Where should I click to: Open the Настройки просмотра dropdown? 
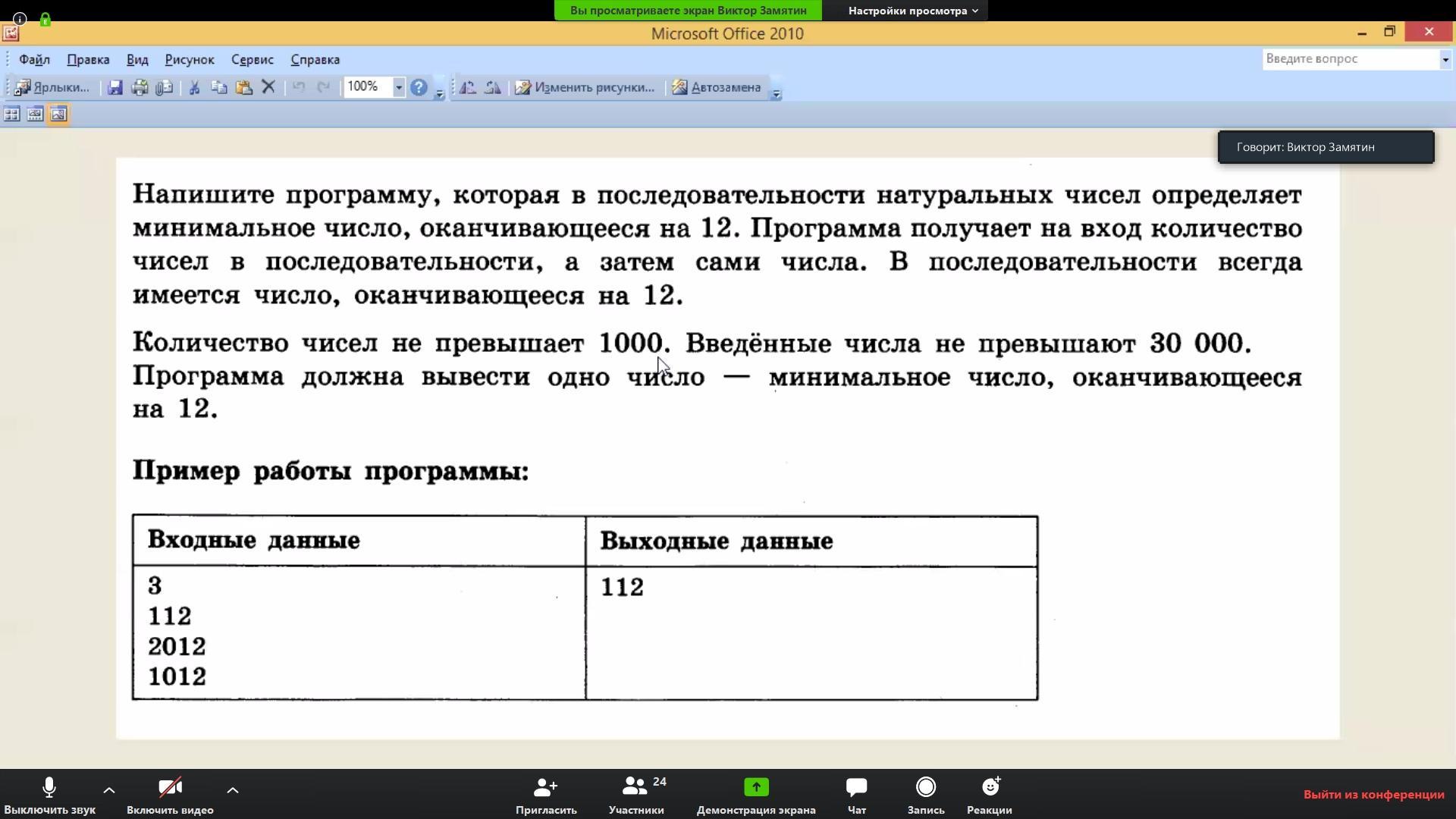912,11
